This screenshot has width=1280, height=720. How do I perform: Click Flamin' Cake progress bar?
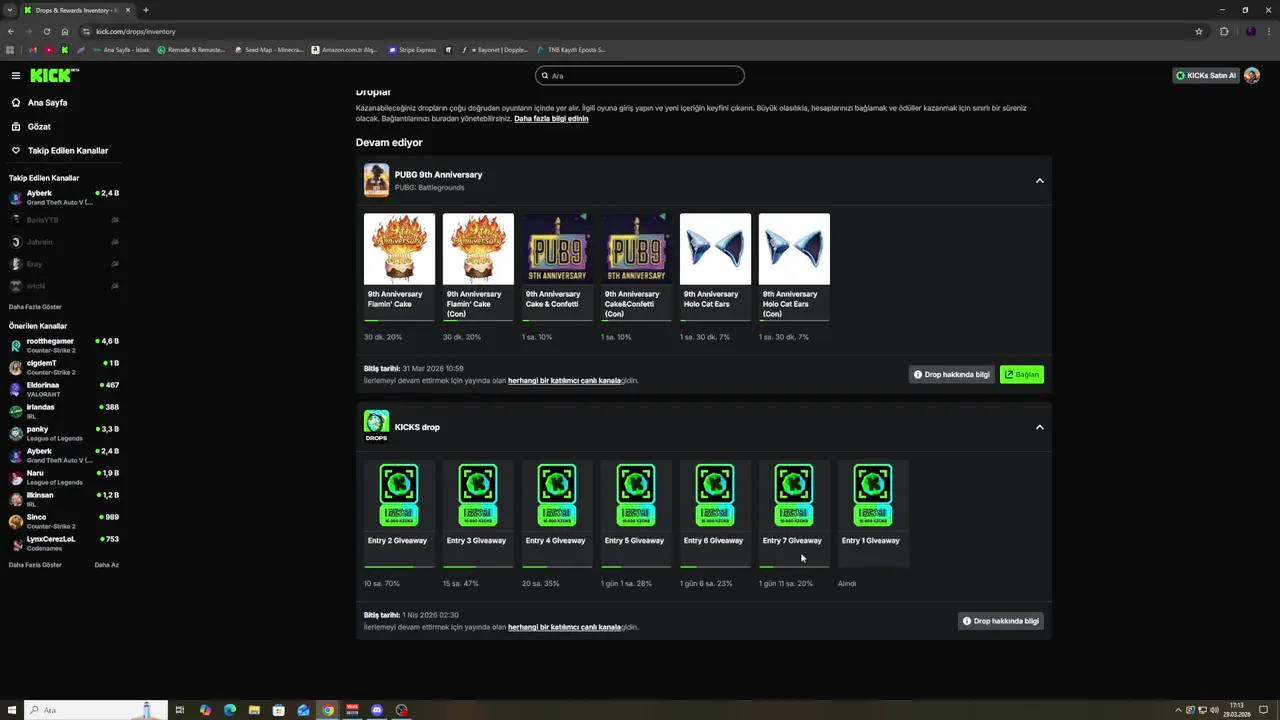pyautogui.click(x=399, y=320)
